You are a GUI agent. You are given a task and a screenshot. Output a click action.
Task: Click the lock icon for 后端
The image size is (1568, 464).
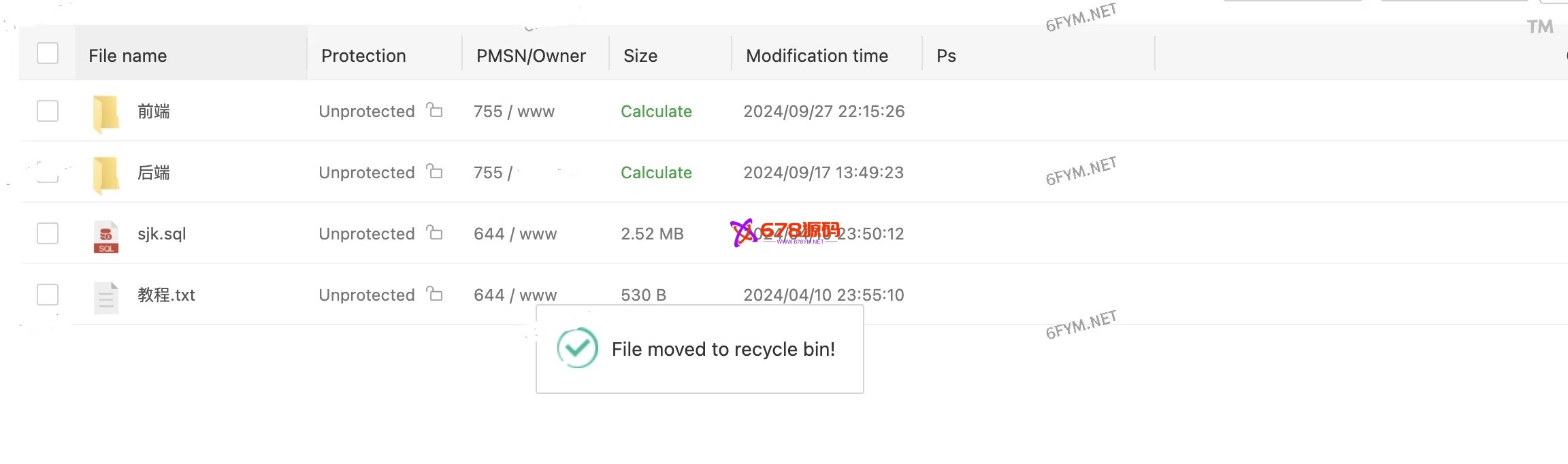(434, 171)
